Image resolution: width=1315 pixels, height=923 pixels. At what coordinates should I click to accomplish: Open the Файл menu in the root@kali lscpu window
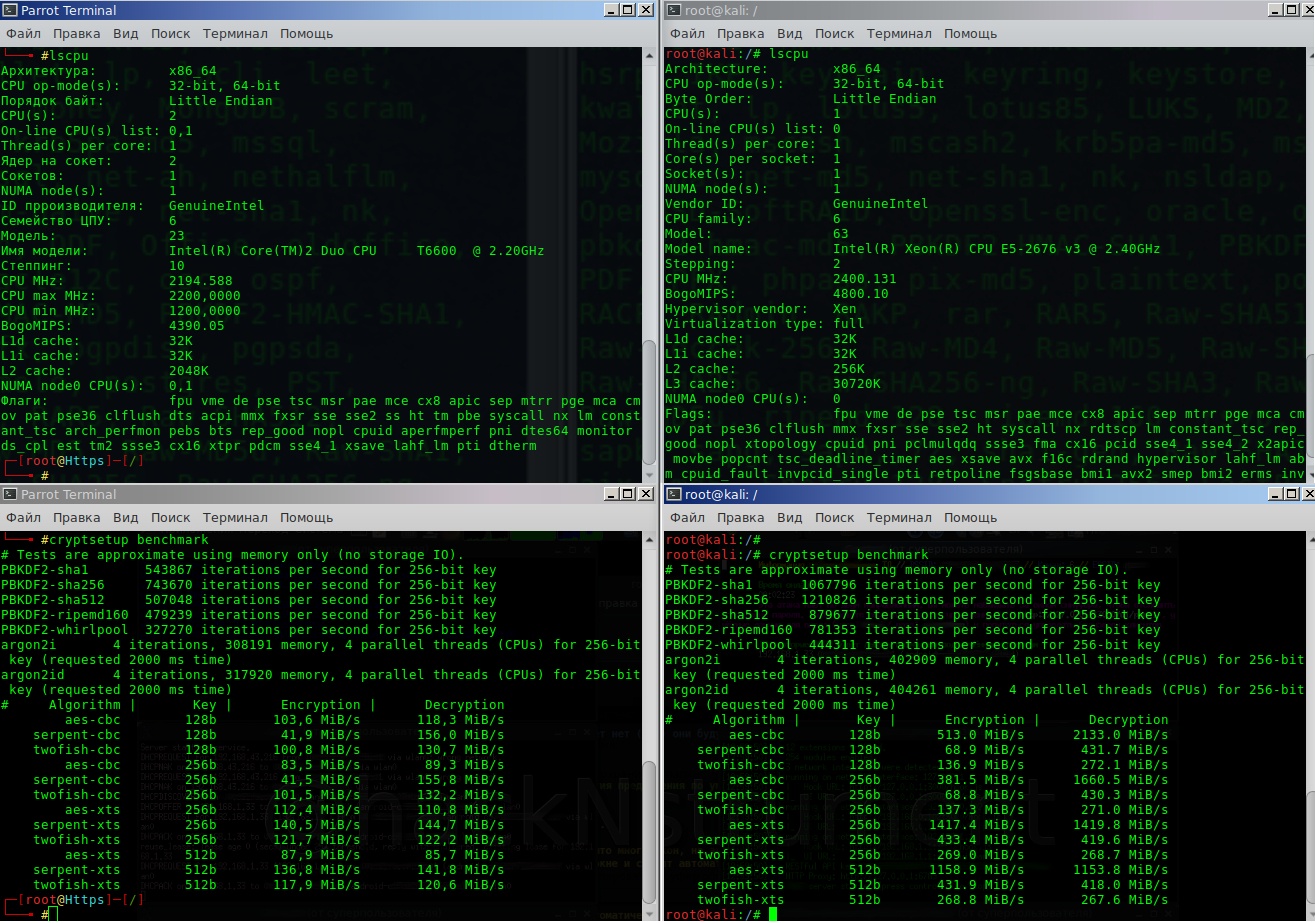[687, 34]
